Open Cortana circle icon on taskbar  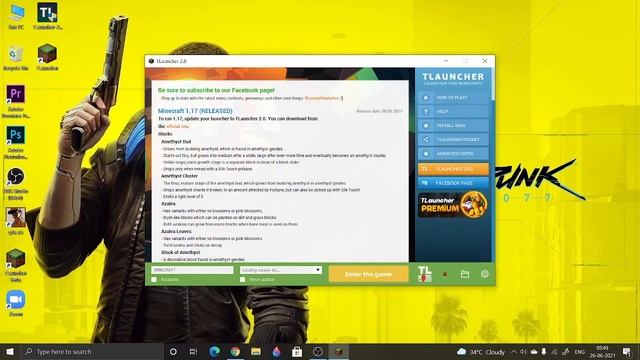pos(173,351)
